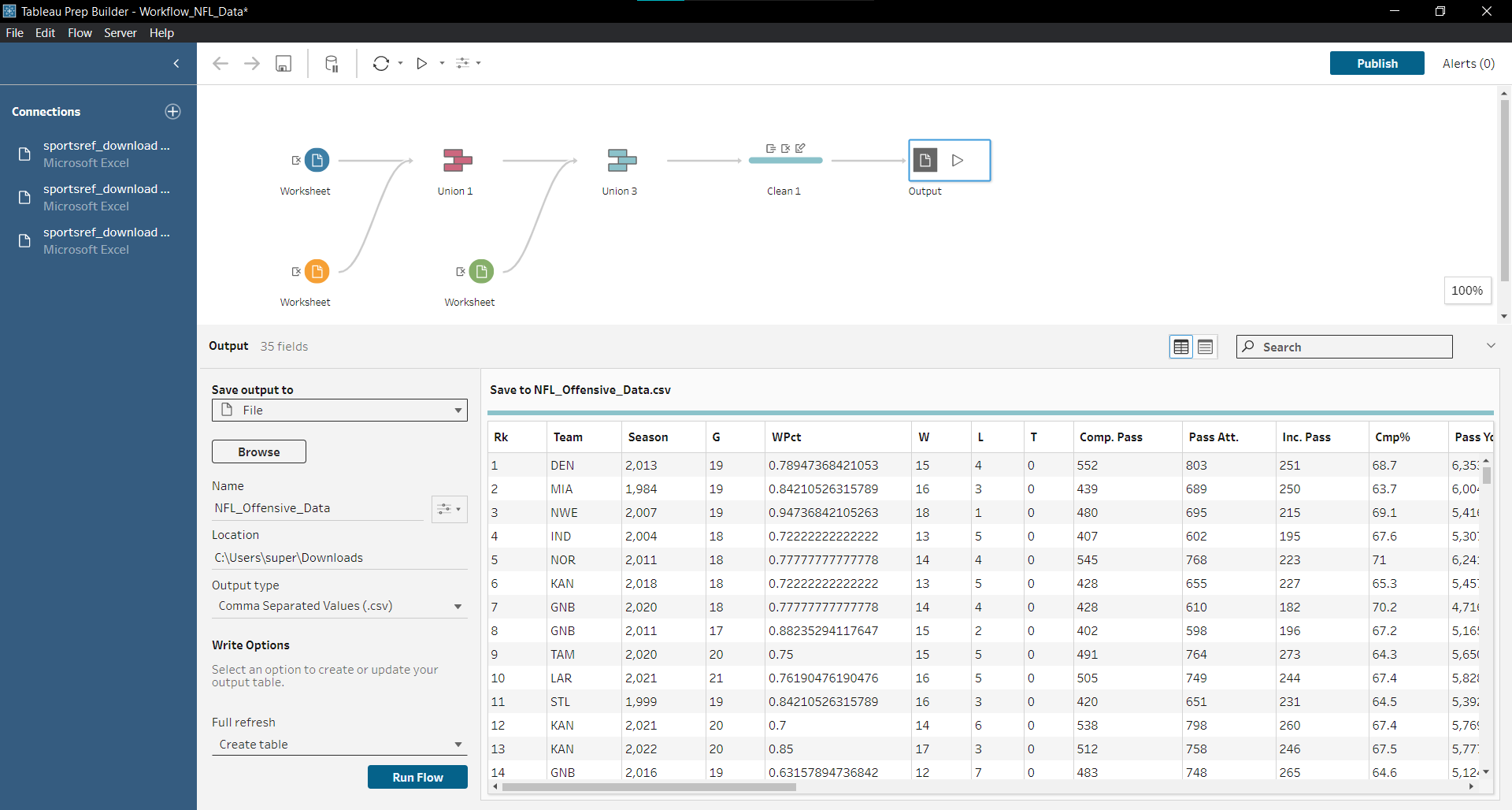Switch the preview to data grid view

[1180, 347]
